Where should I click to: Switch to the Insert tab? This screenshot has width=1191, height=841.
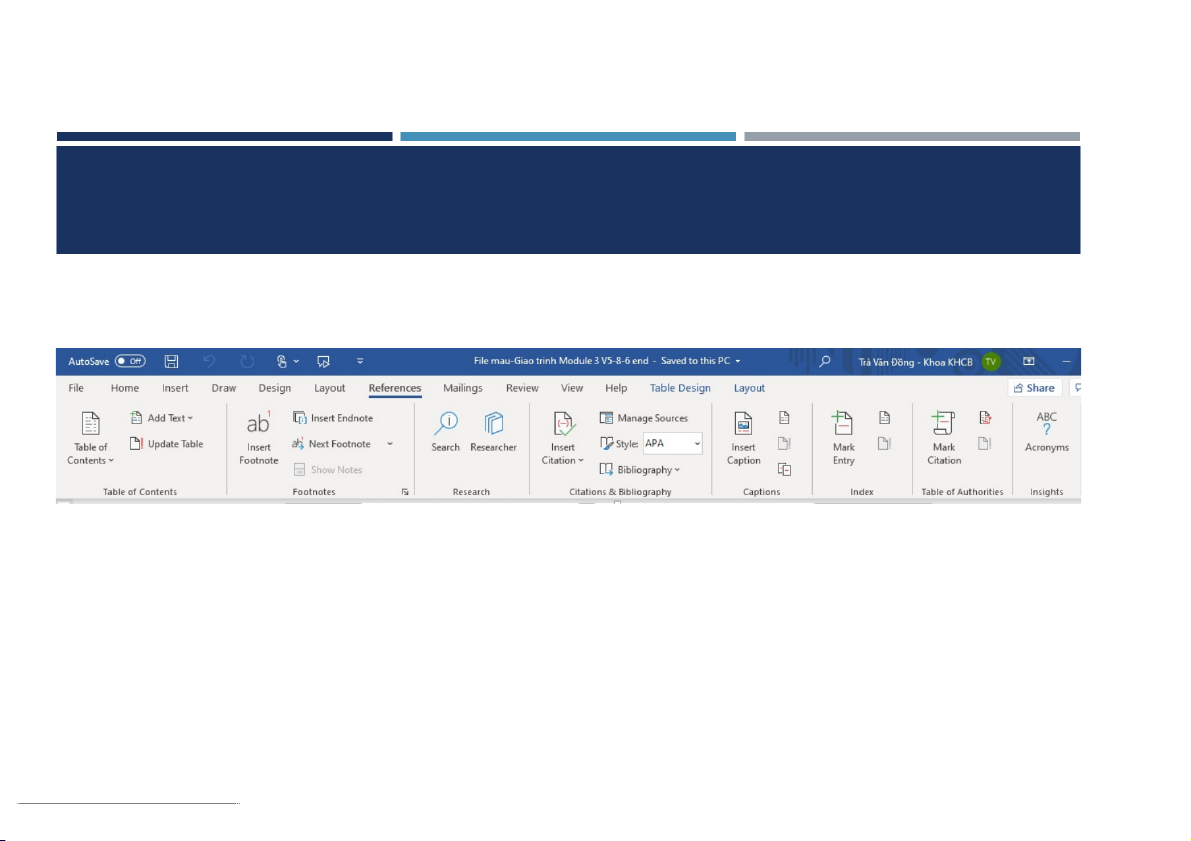tap(175, 388)
